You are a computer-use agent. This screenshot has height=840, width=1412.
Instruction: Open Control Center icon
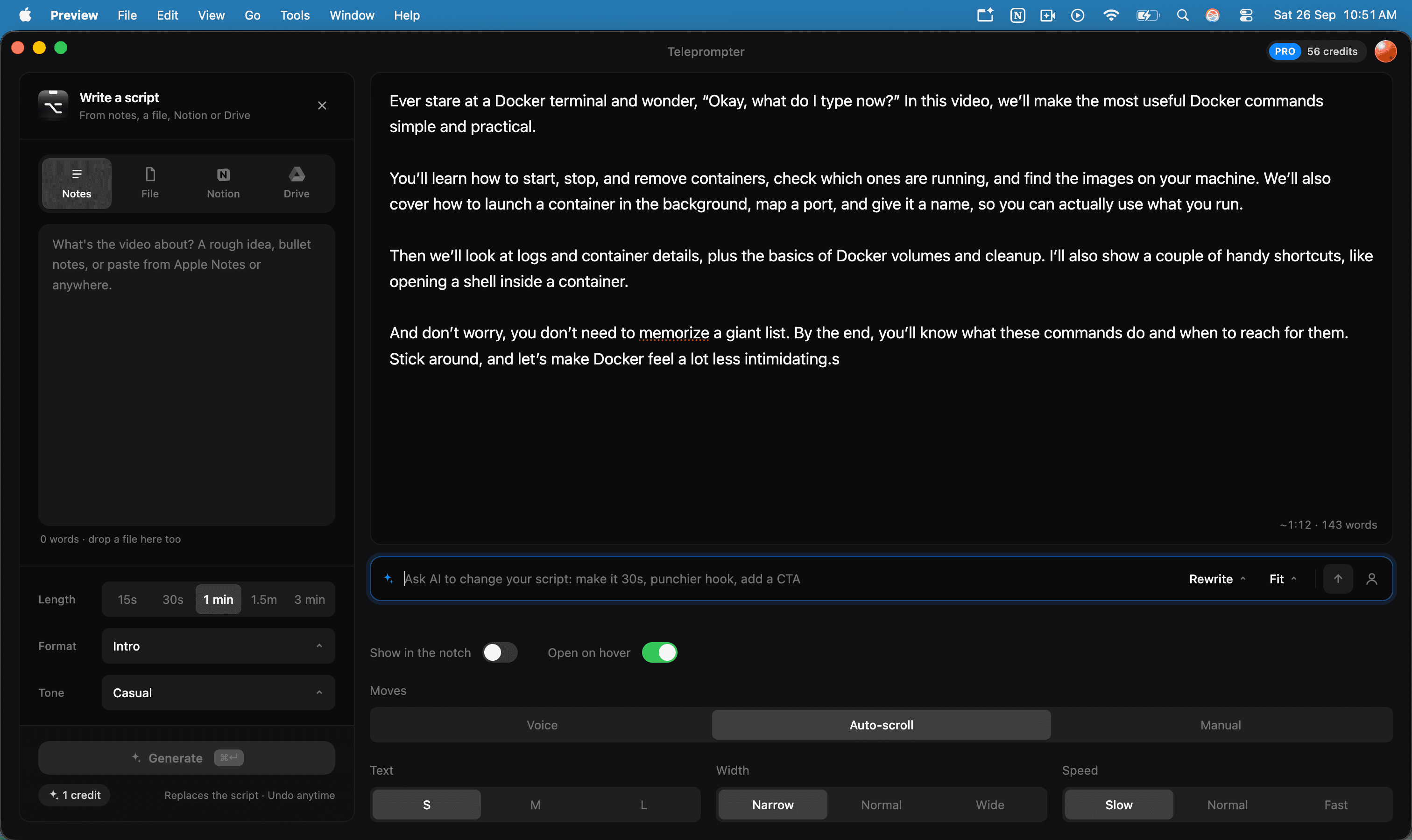click(1245, 15)
